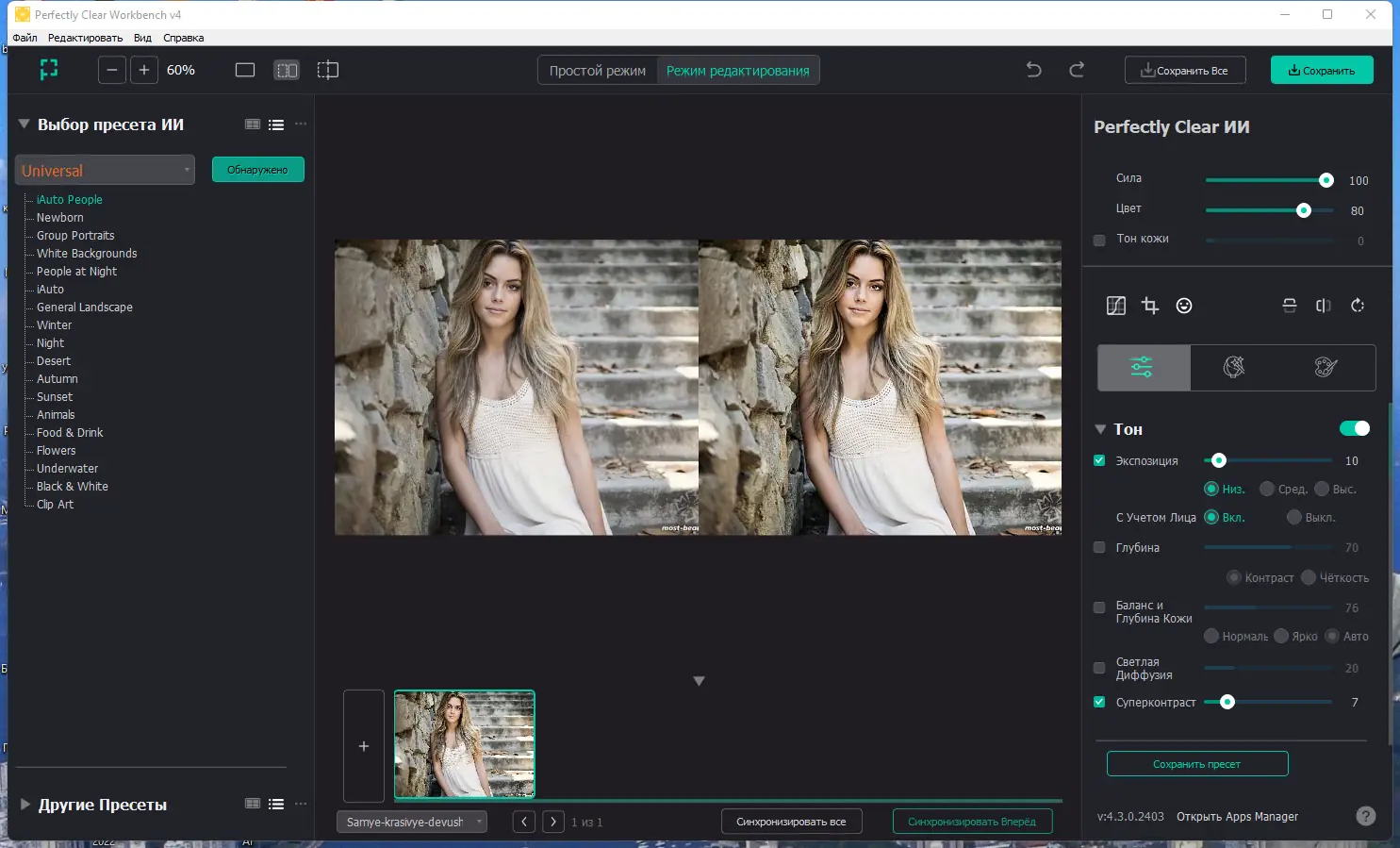Switch to Простой режим

pyautogui.click(x=598, y=71)
